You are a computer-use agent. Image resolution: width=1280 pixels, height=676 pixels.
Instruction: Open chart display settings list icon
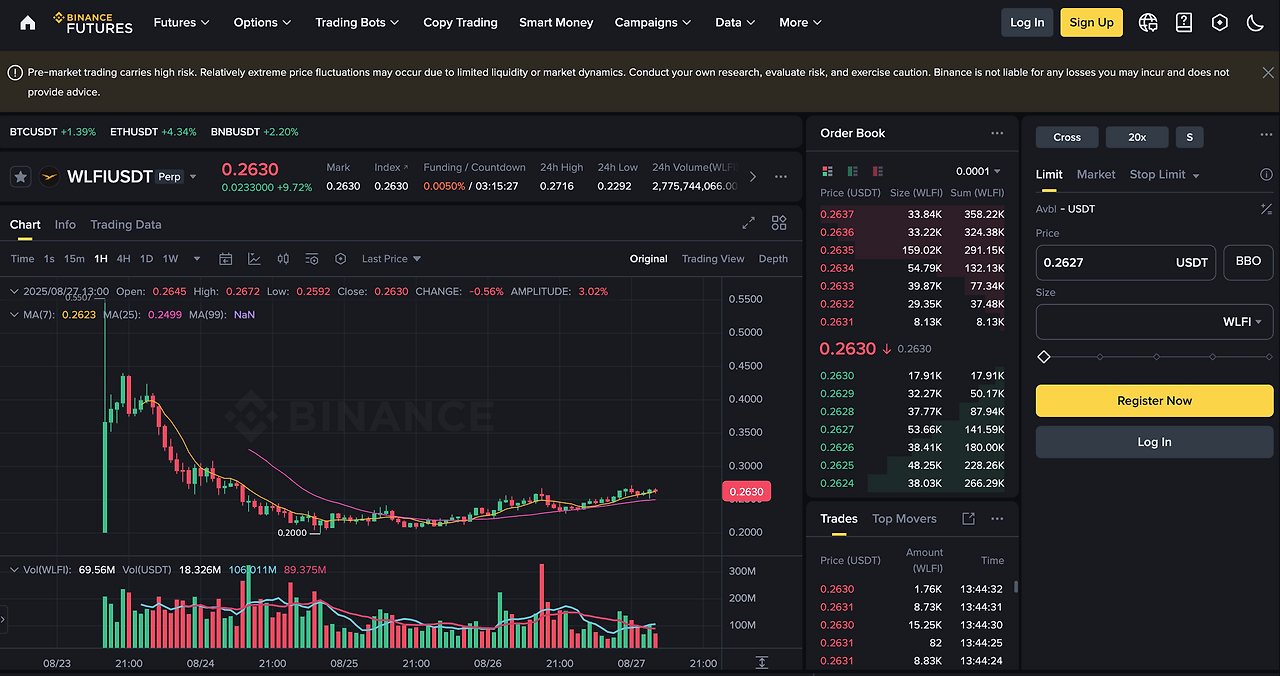tap(312, 259)
